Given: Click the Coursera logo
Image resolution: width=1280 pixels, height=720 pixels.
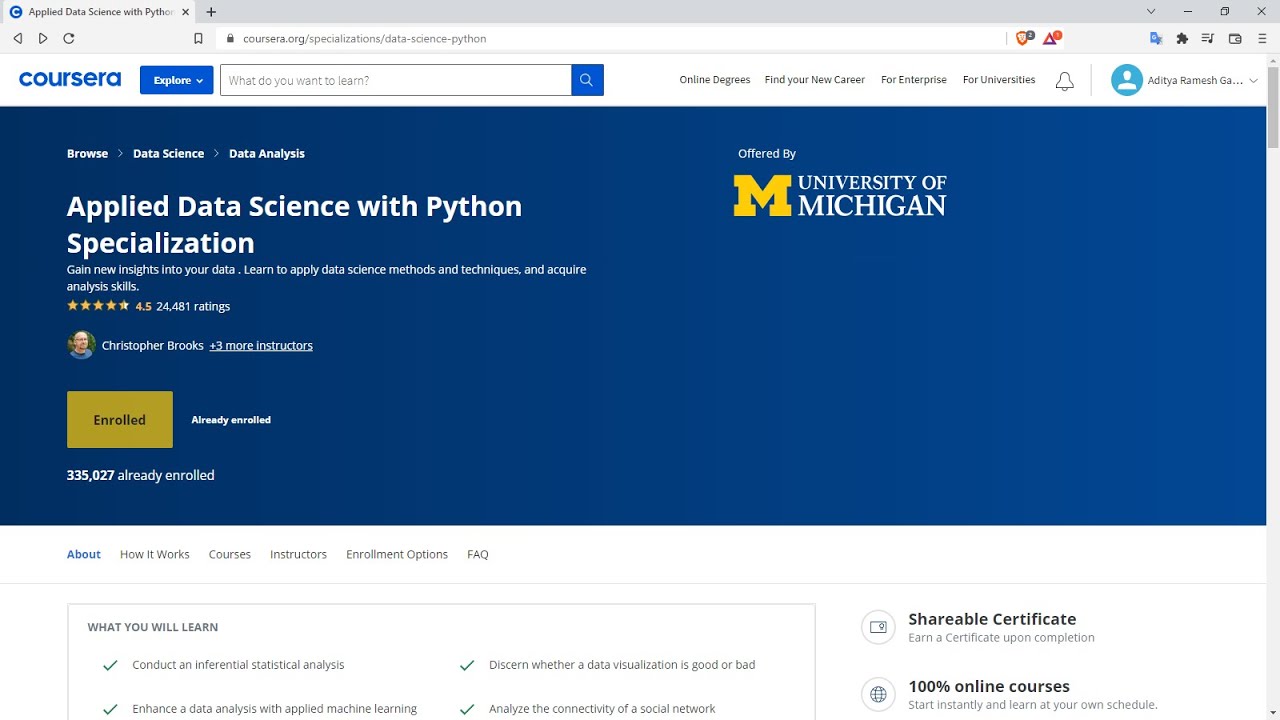Looking at the screenshot, I should click(x=70, y=79).
